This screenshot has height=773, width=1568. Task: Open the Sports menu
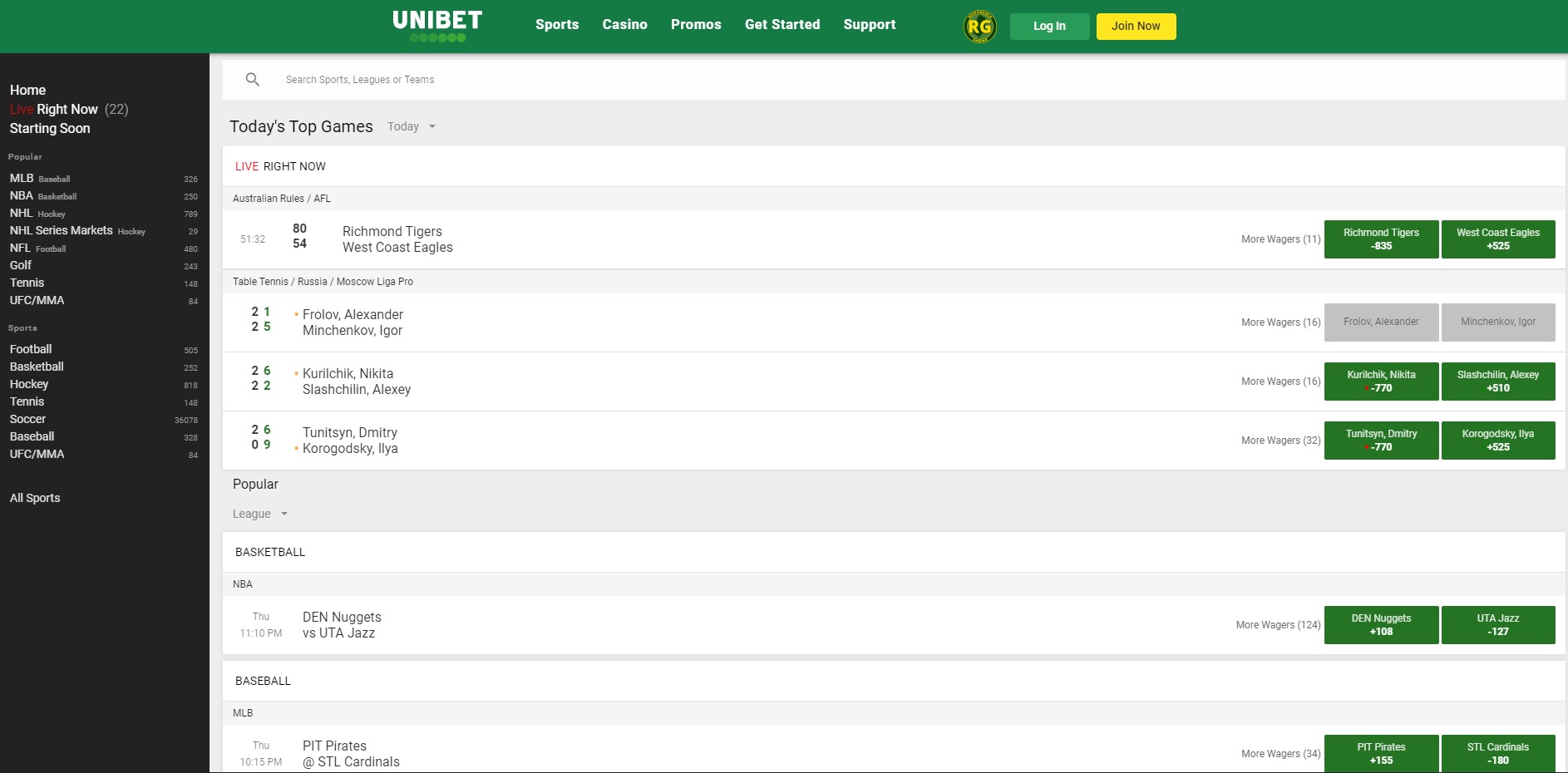point(557,25)
